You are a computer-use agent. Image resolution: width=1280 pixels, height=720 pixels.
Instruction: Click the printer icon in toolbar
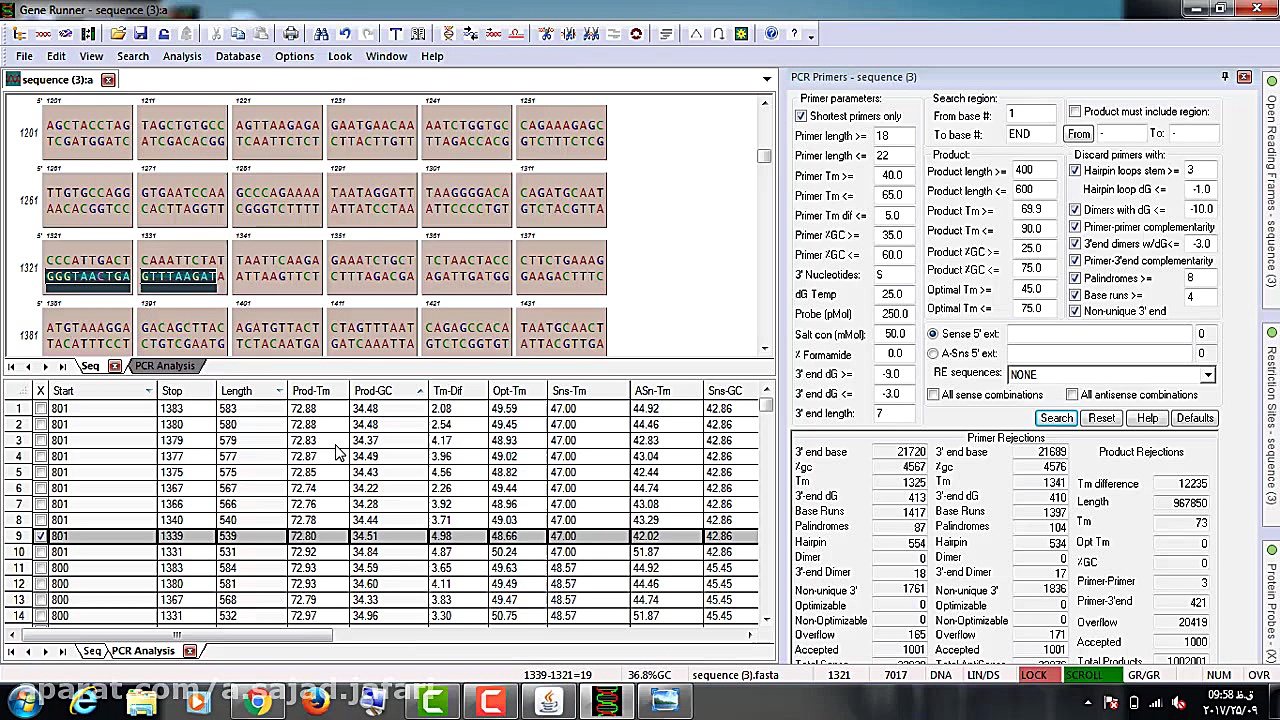291,34
